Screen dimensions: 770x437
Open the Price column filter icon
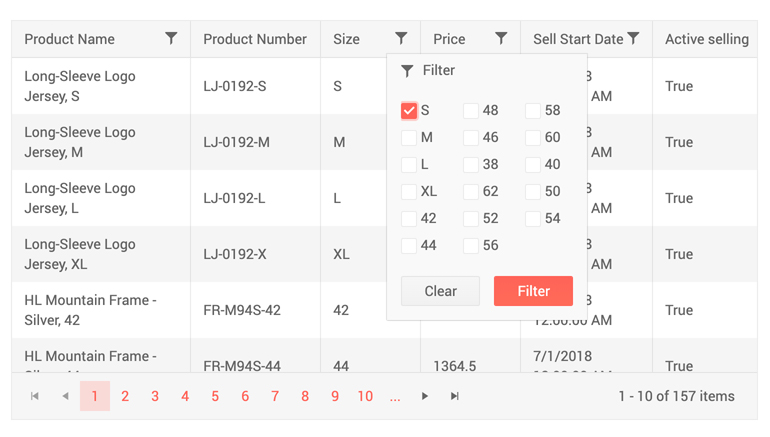501,38
